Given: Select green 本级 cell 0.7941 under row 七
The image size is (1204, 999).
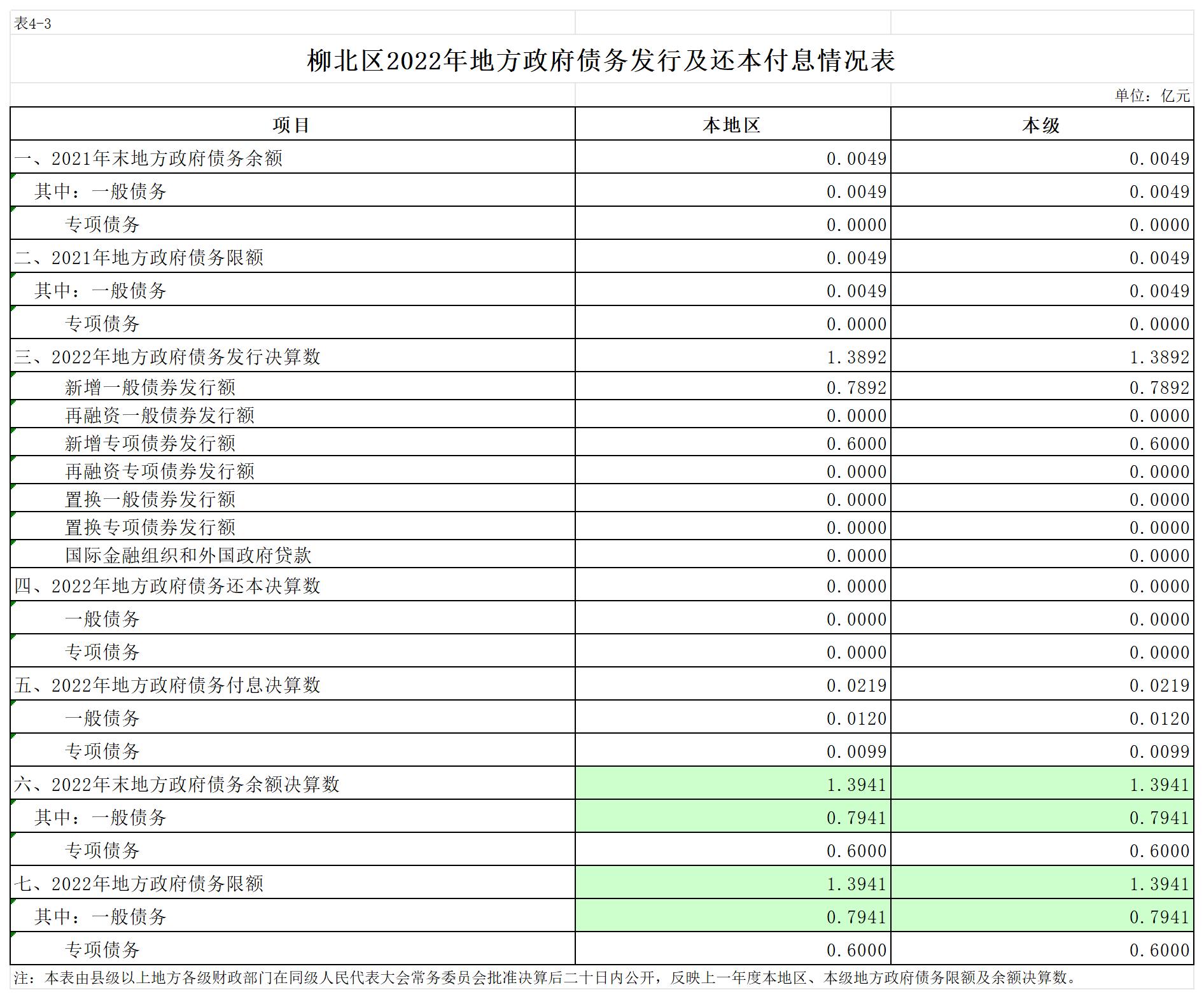Looking at the screenshot, I should 1042,916.
